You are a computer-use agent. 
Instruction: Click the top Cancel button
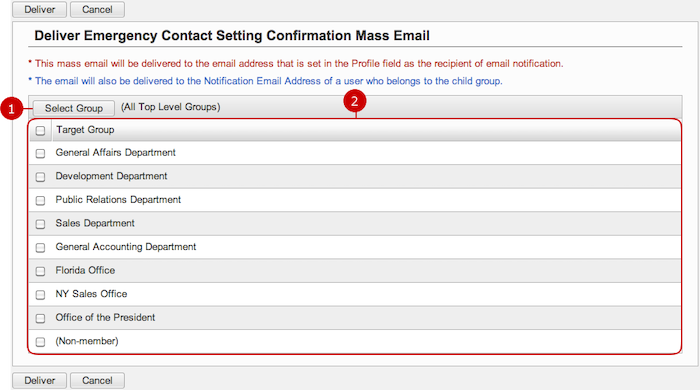(97, 9)
